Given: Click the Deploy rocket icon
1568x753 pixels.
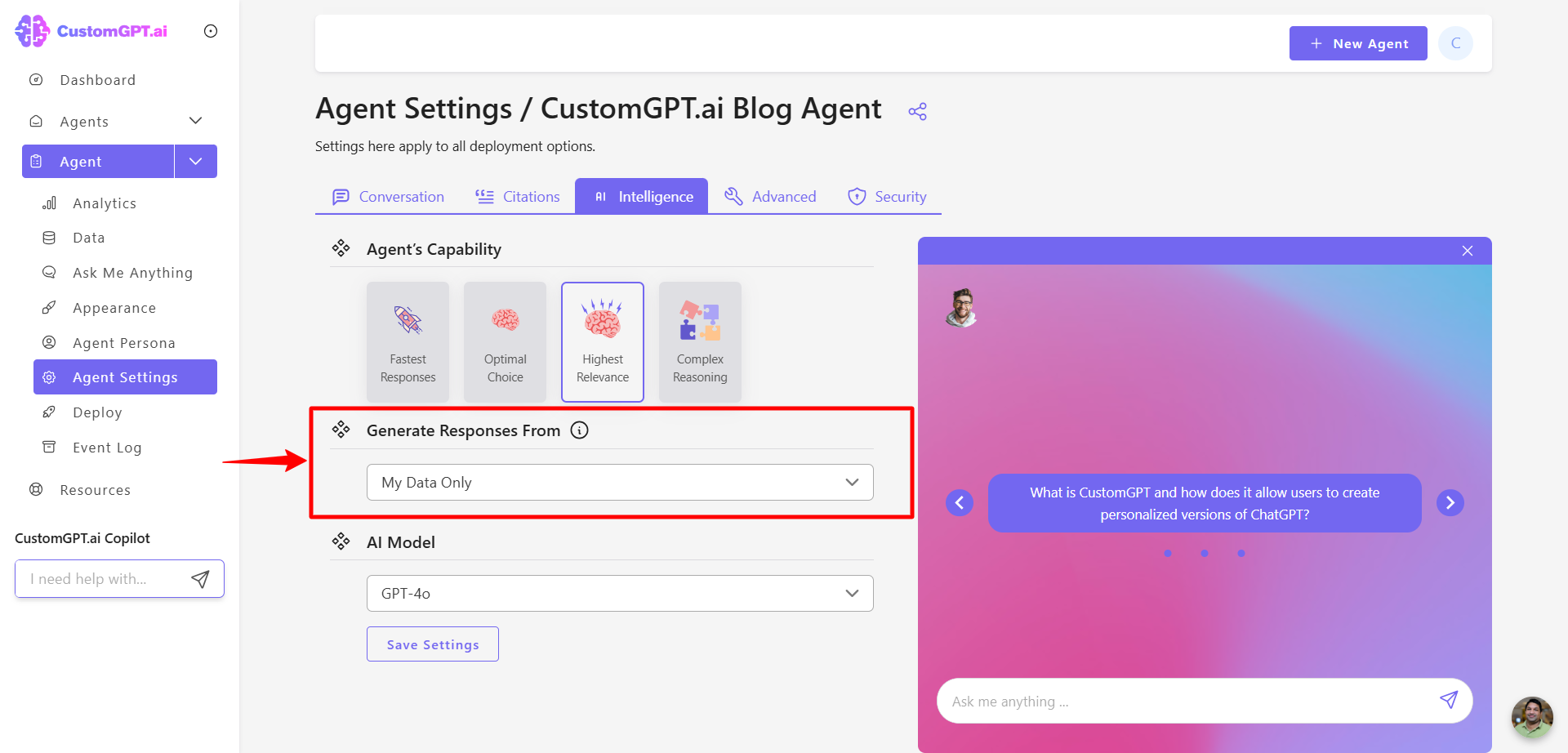Looking at the screenshot, I should (49, 412).
